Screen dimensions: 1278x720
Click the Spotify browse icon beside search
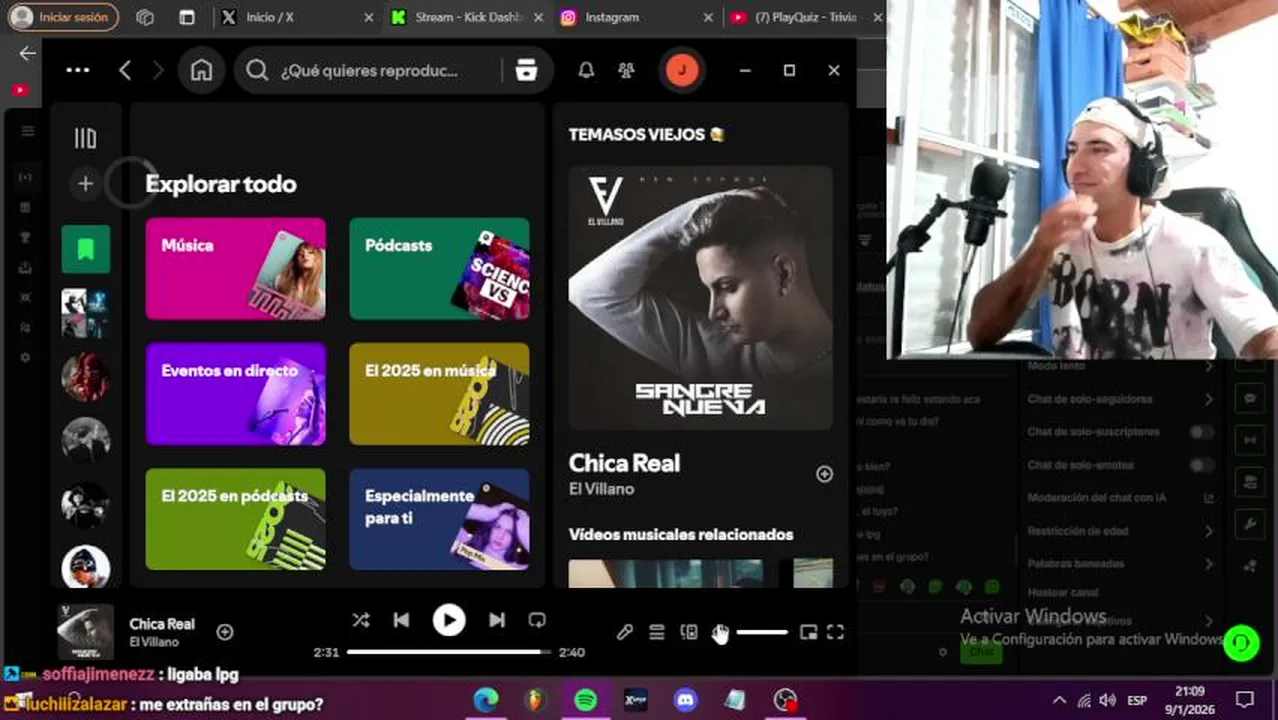[526, 70]
